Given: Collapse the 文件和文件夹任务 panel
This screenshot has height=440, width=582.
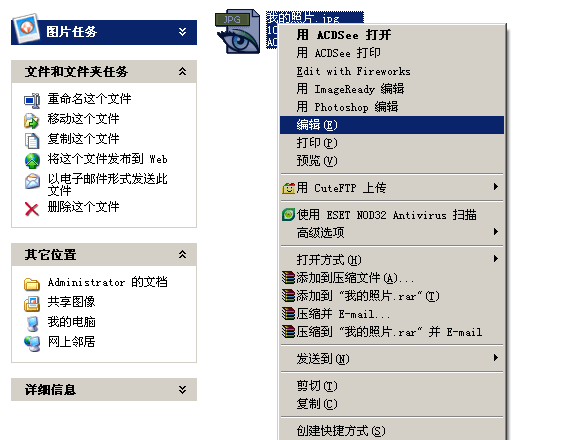Looking at the screenshot, I should click(182, 71).
